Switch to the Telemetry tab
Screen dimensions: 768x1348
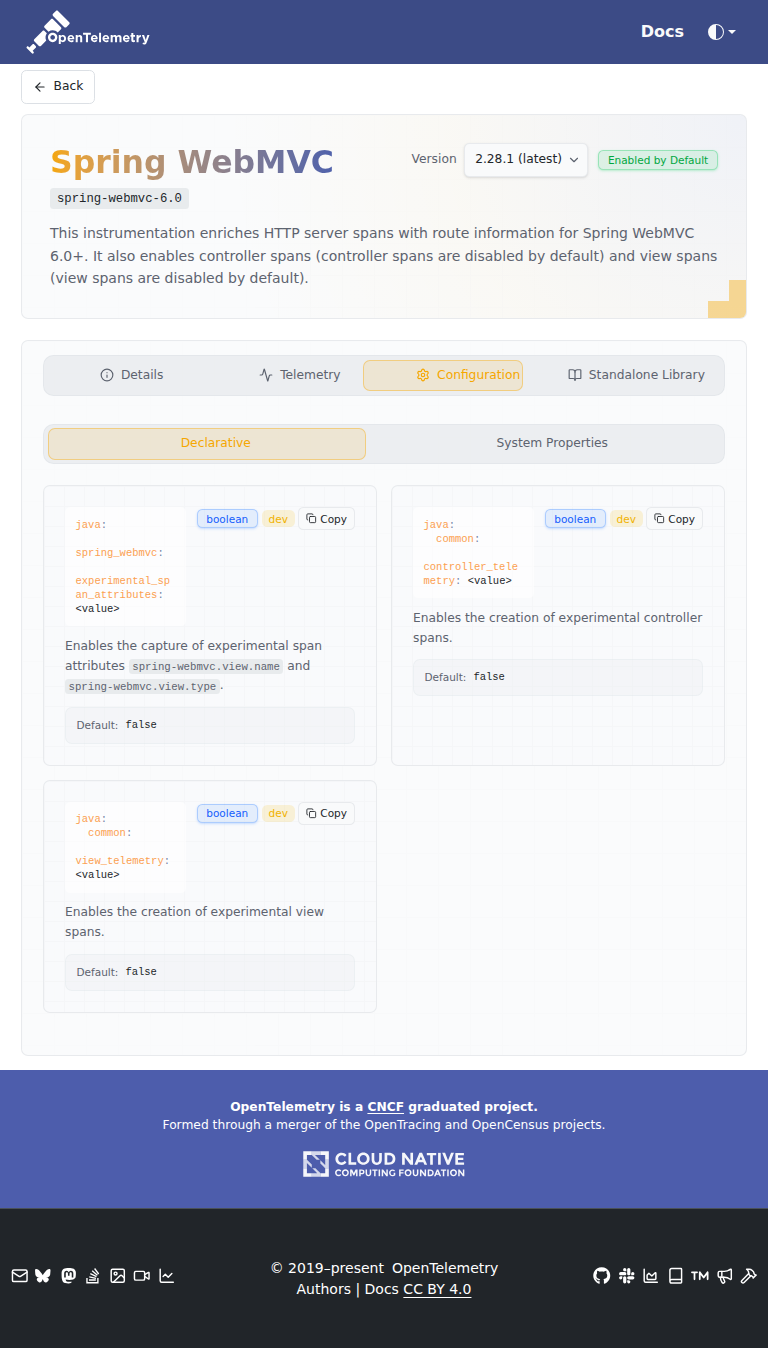(x=300, y=375)
